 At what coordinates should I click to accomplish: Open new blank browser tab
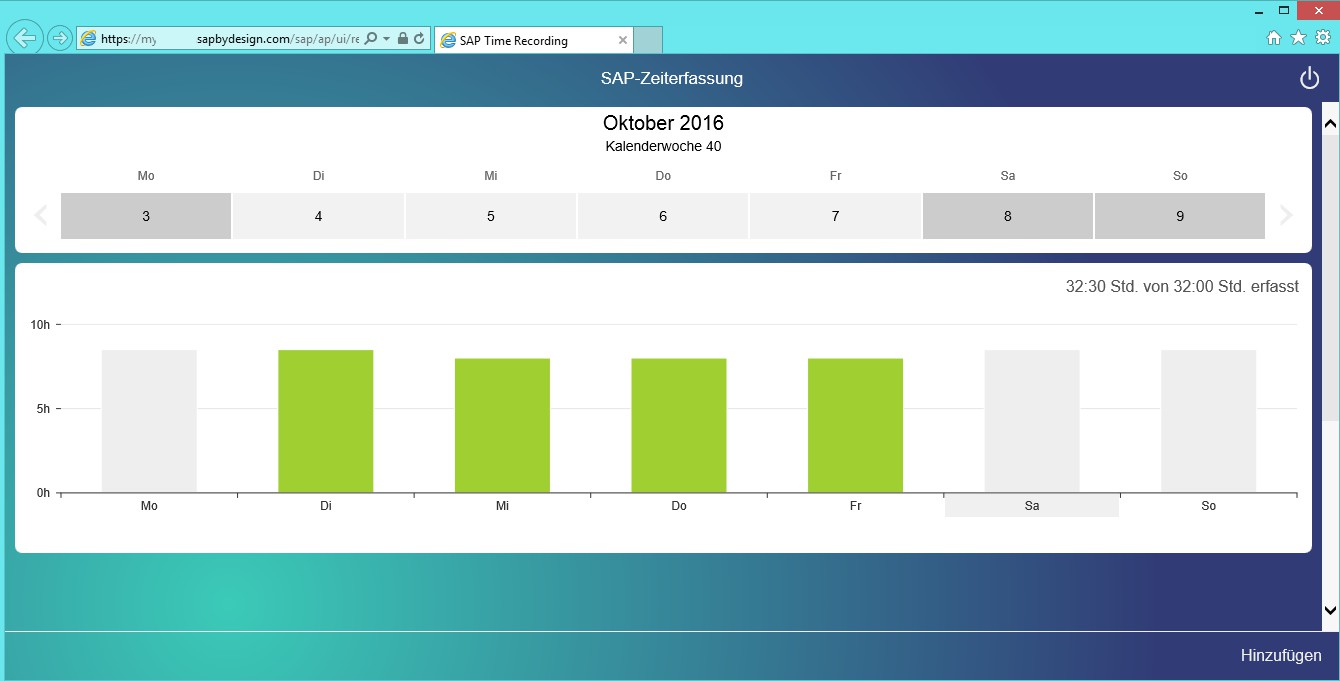(648, 41)
